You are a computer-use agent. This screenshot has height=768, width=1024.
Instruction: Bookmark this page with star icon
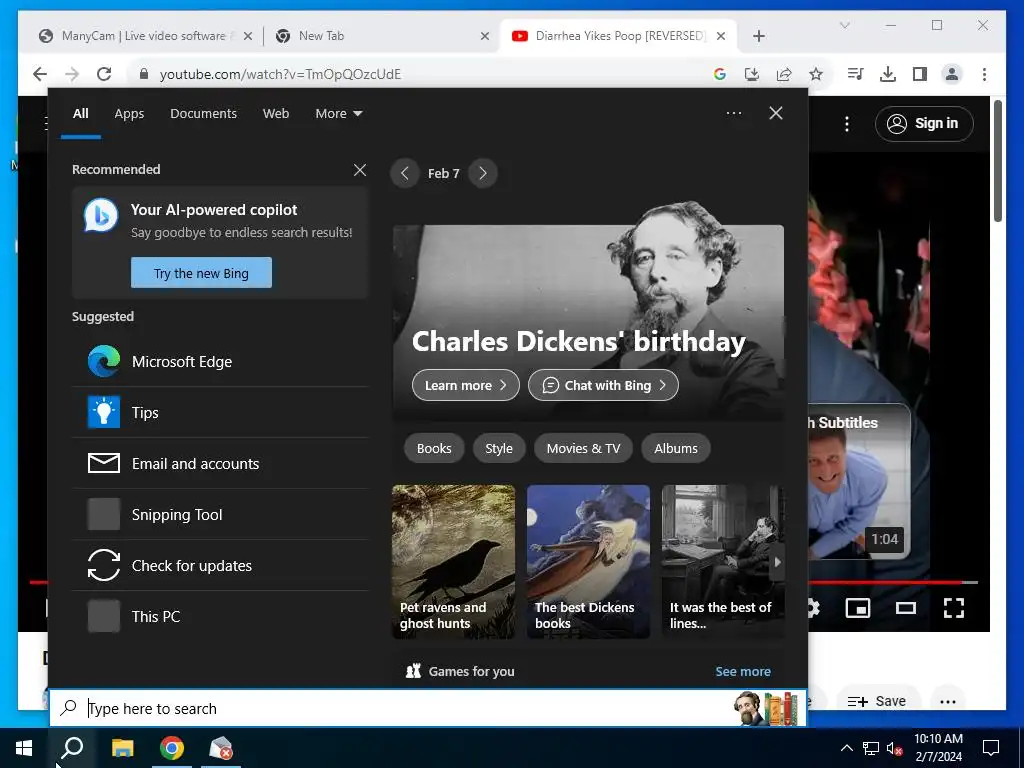(x=816, y=74)
